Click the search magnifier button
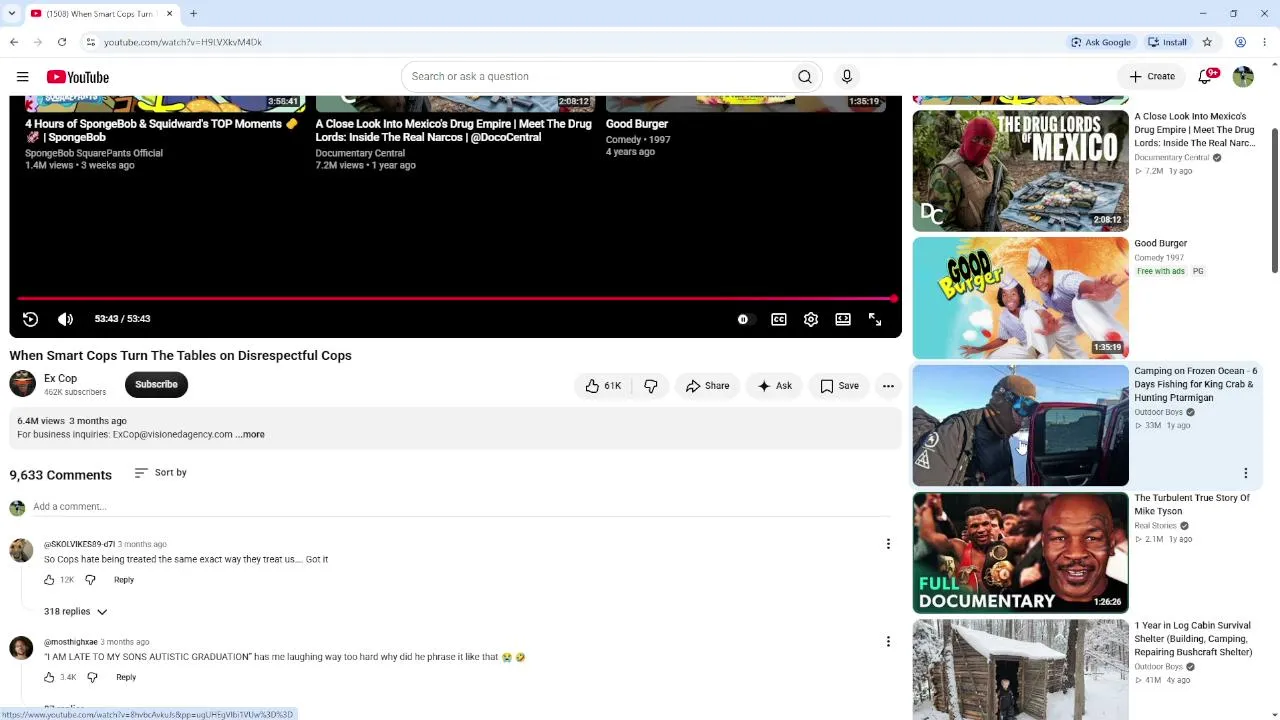This screenshot has height=720, width=1280. coord(804,77)
